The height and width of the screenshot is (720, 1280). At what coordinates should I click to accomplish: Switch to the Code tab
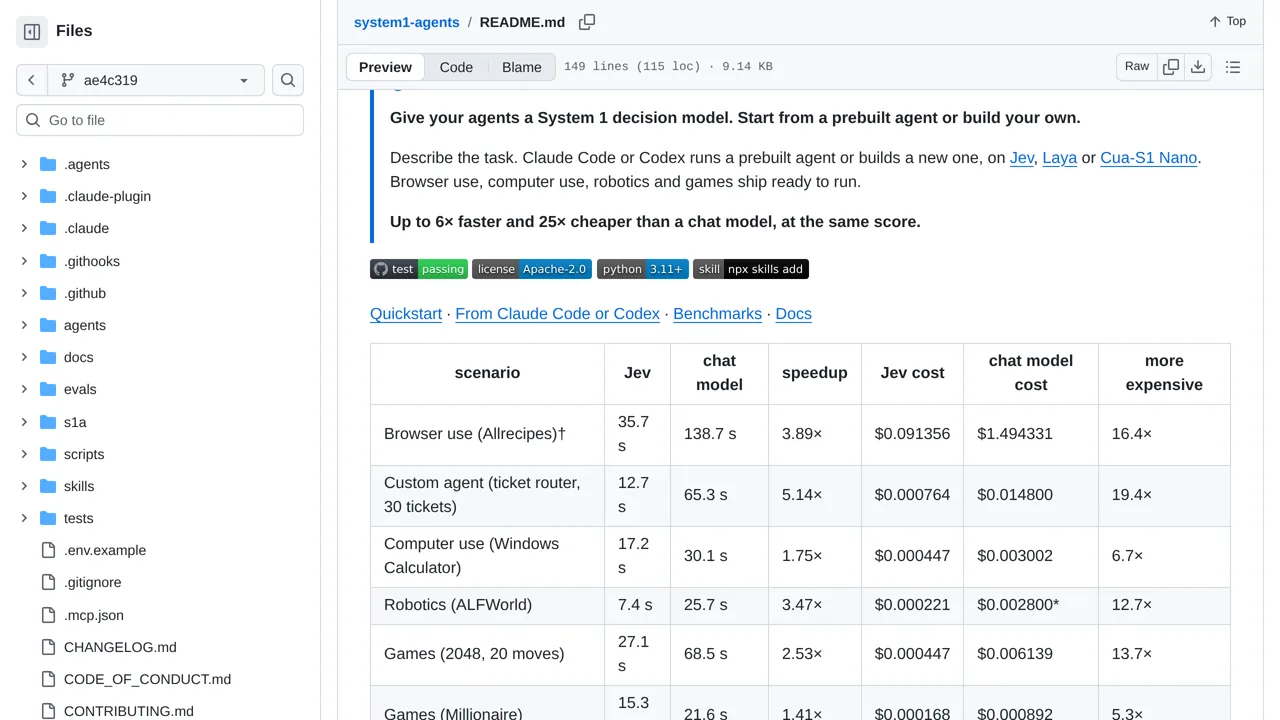point(456,67)
